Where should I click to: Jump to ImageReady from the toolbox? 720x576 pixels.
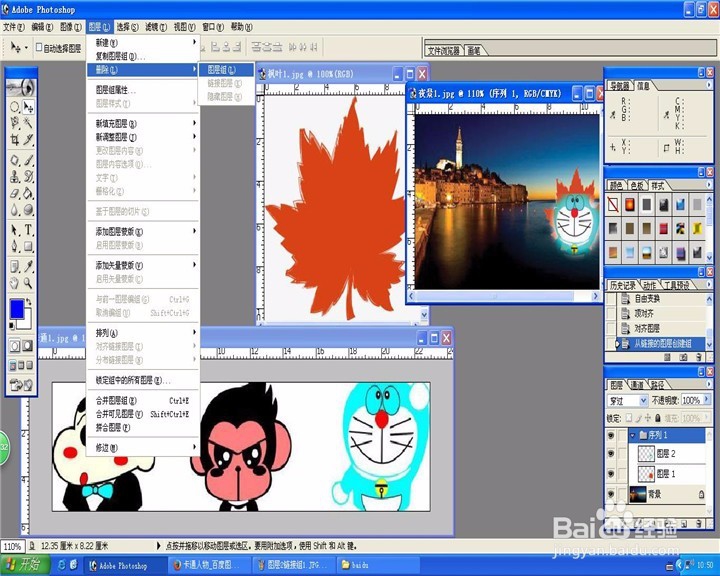22,385
